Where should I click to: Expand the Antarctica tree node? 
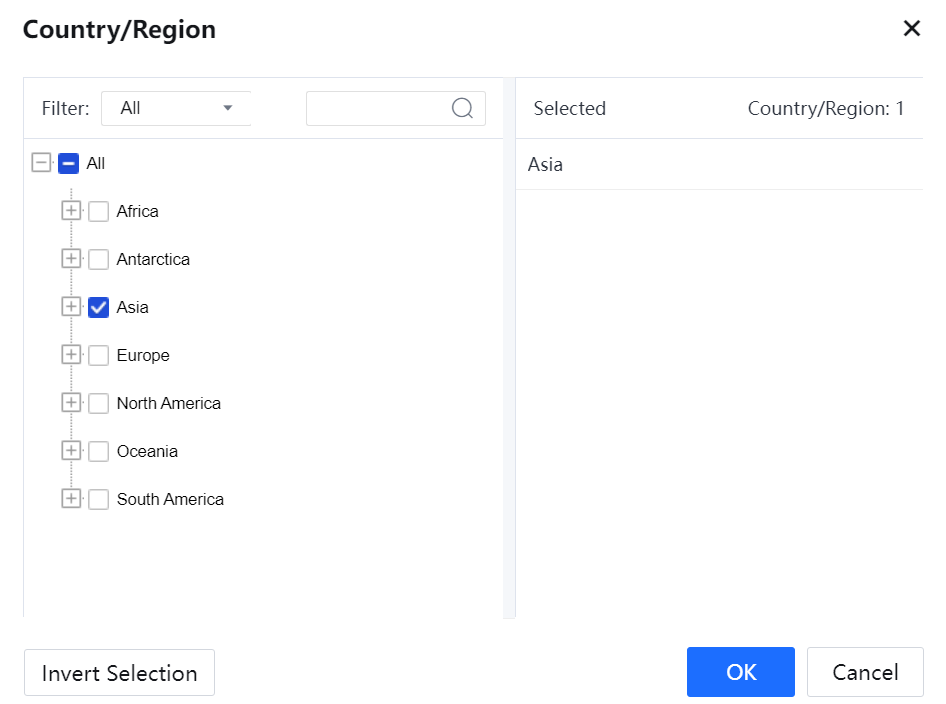pyautogui.click(x=71, y=259)
